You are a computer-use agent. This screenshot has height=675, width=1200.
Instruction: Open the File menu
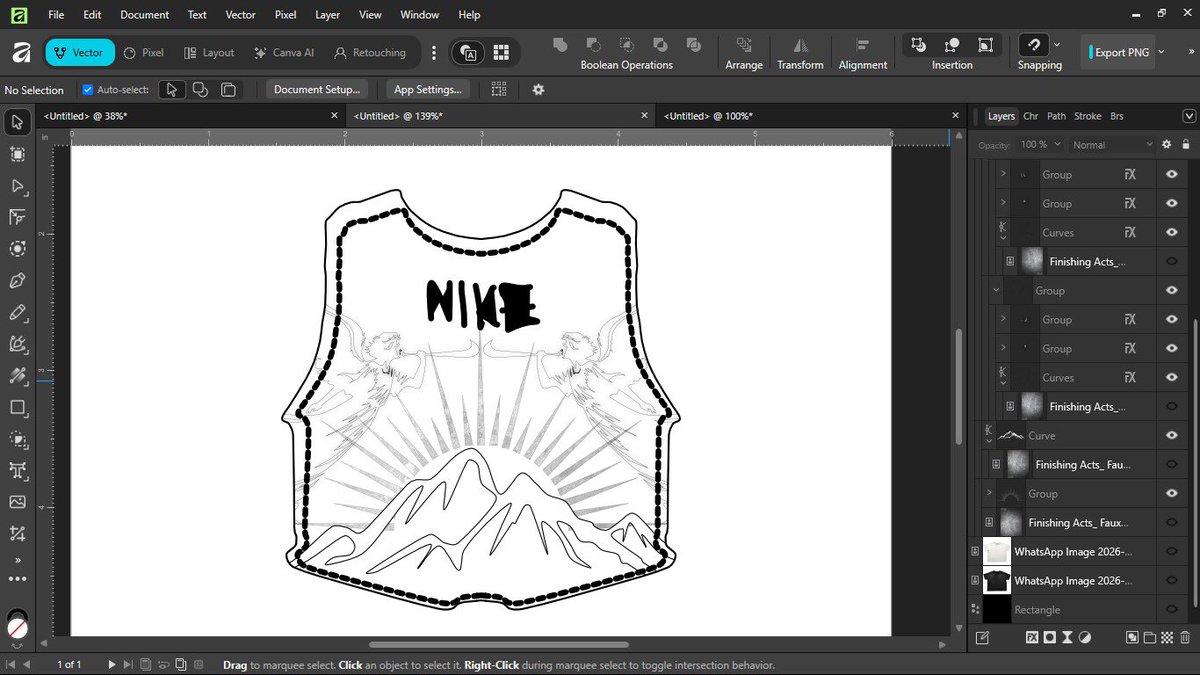click(x=56, y=15)
